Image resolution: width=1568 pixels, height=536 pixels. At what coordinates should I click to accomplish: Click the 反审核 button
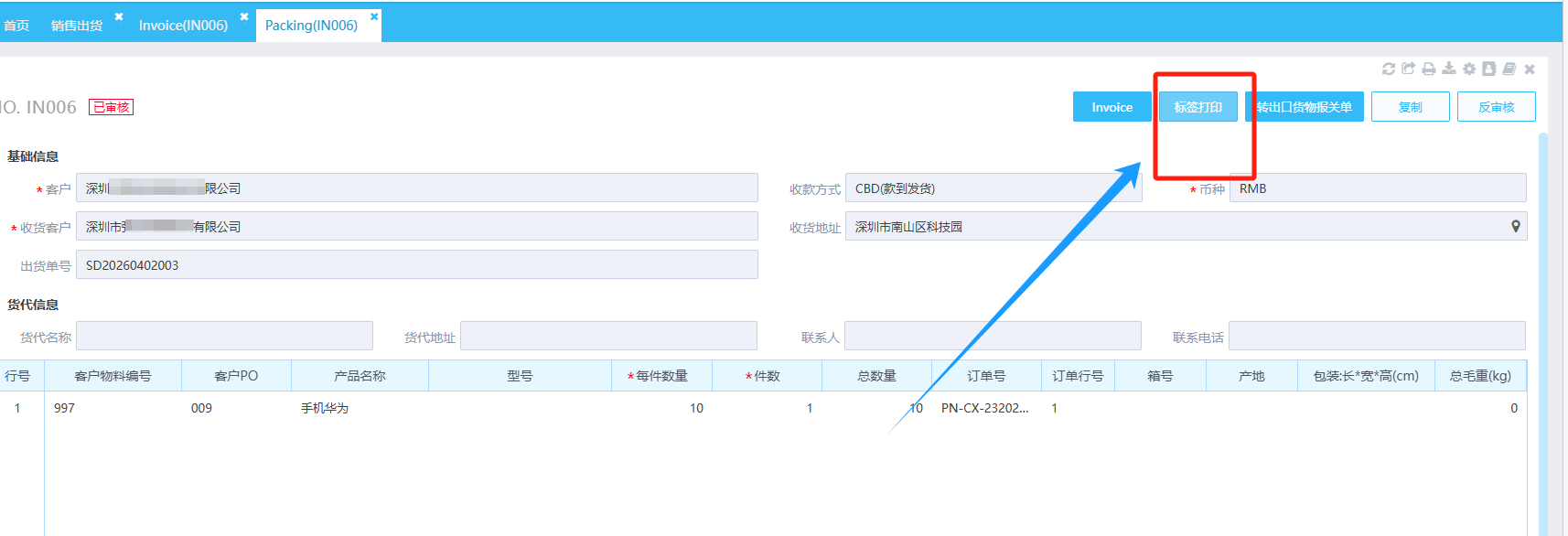(1497, 107)
